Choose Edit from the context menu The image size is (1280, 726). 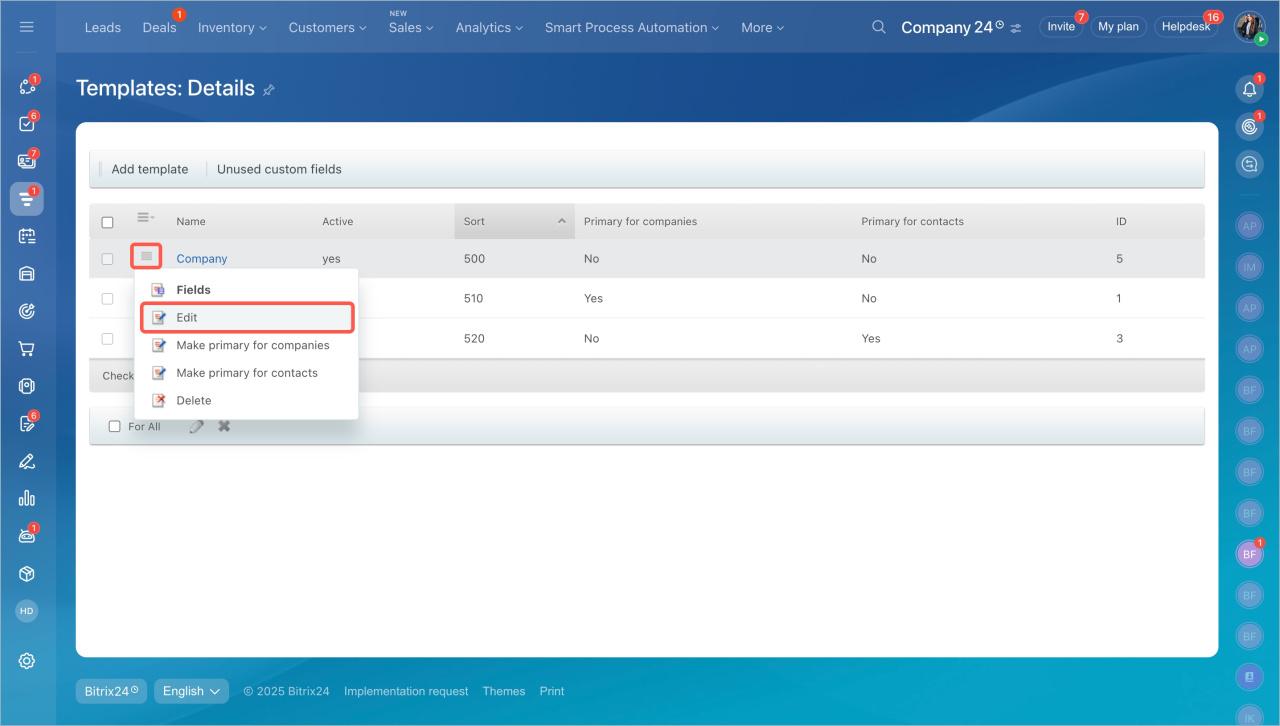[x=246, y=317]
